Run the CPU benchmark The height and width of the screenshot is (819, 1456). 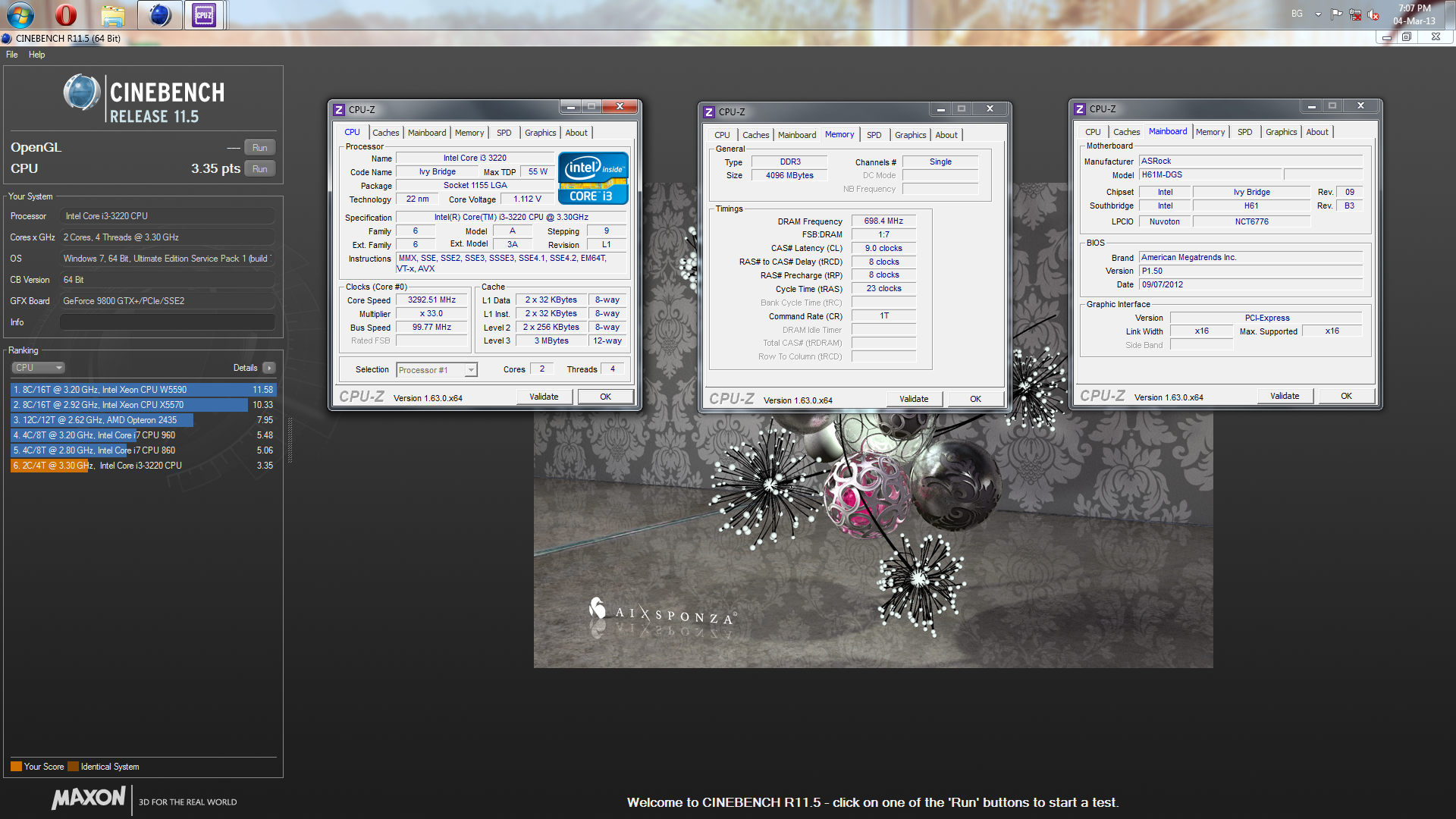260,169
